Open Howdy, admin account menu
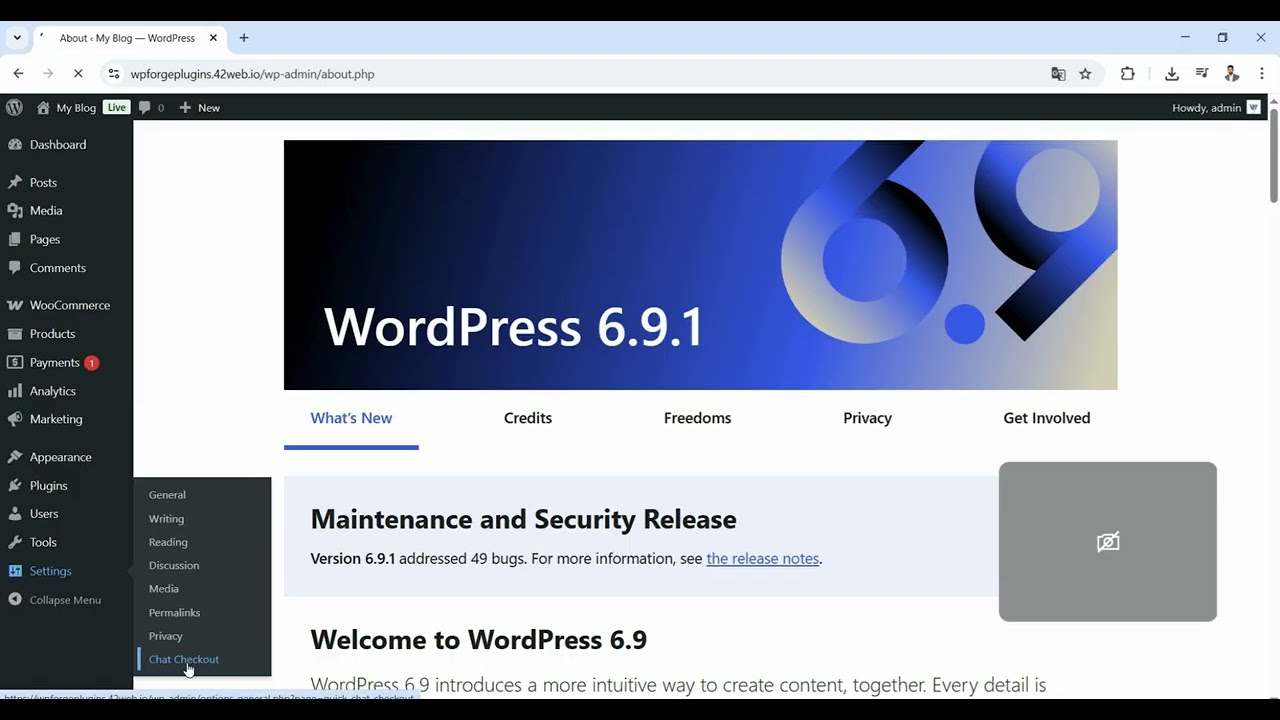 pyautogui.click(x=1216, y=107)
